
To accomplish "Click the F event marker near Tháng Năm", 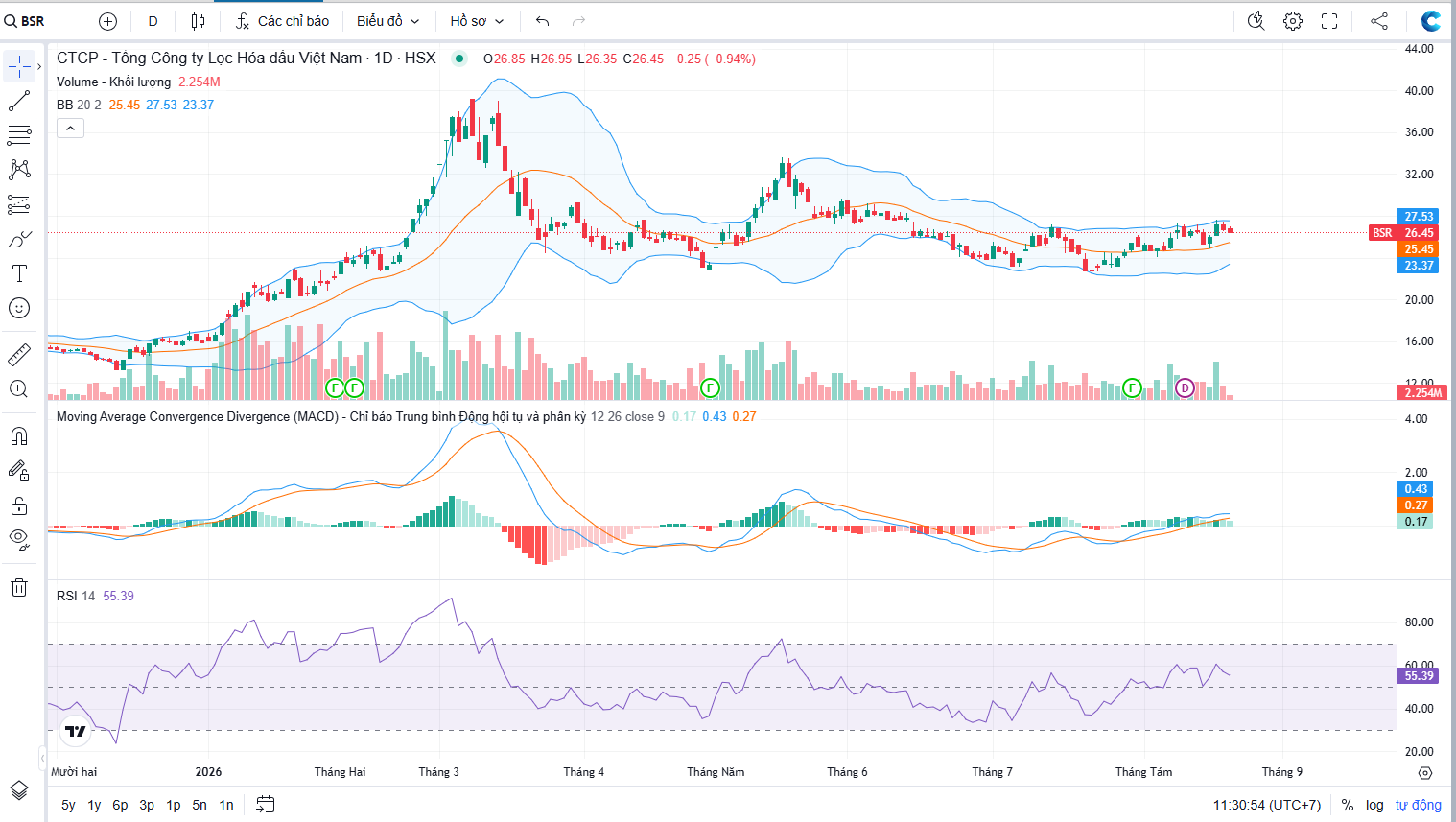I will pyautogui.click(x=710, y=388).
